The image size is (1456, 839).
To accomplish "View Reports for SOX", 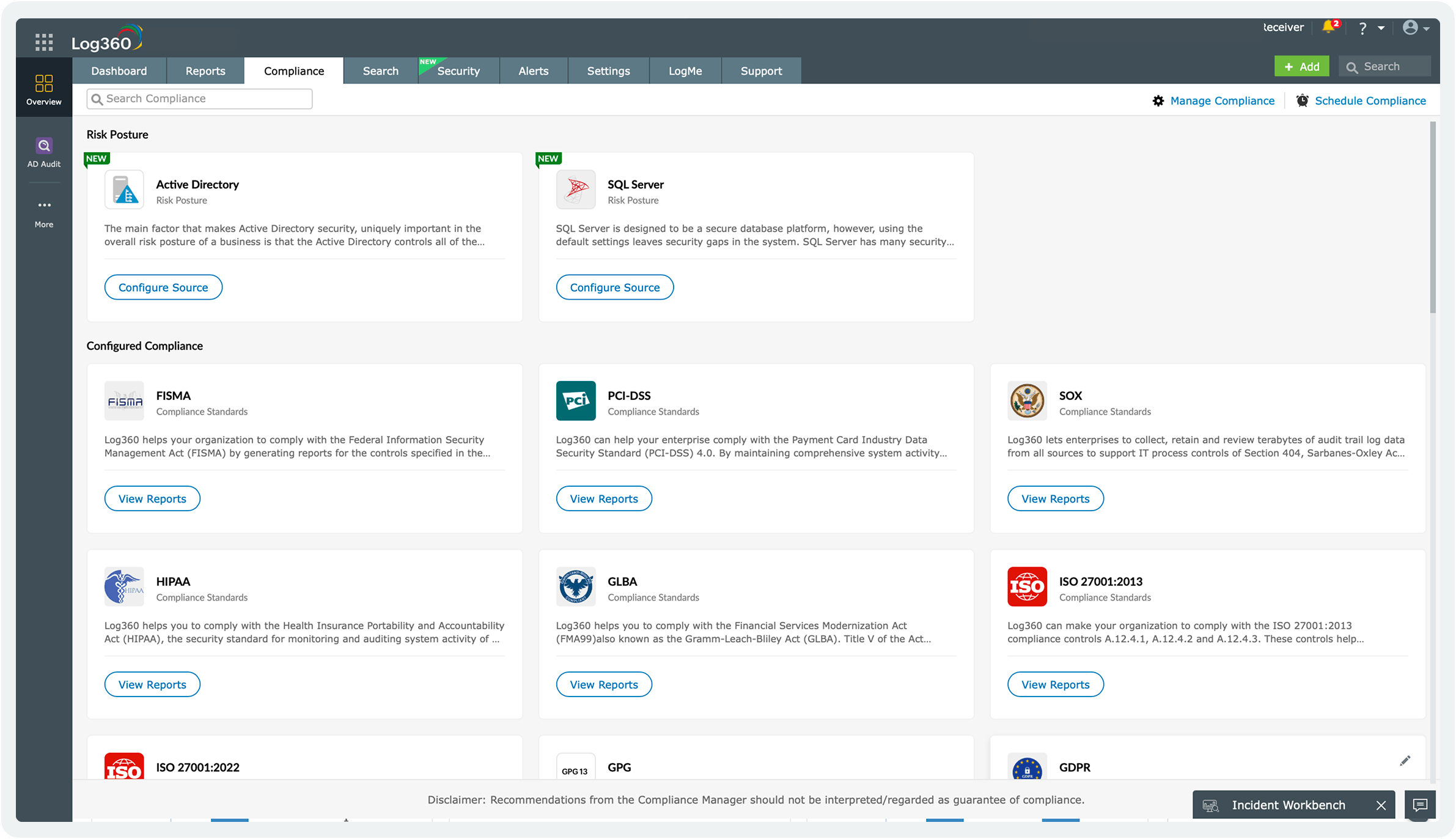I will coord(1056,499).
